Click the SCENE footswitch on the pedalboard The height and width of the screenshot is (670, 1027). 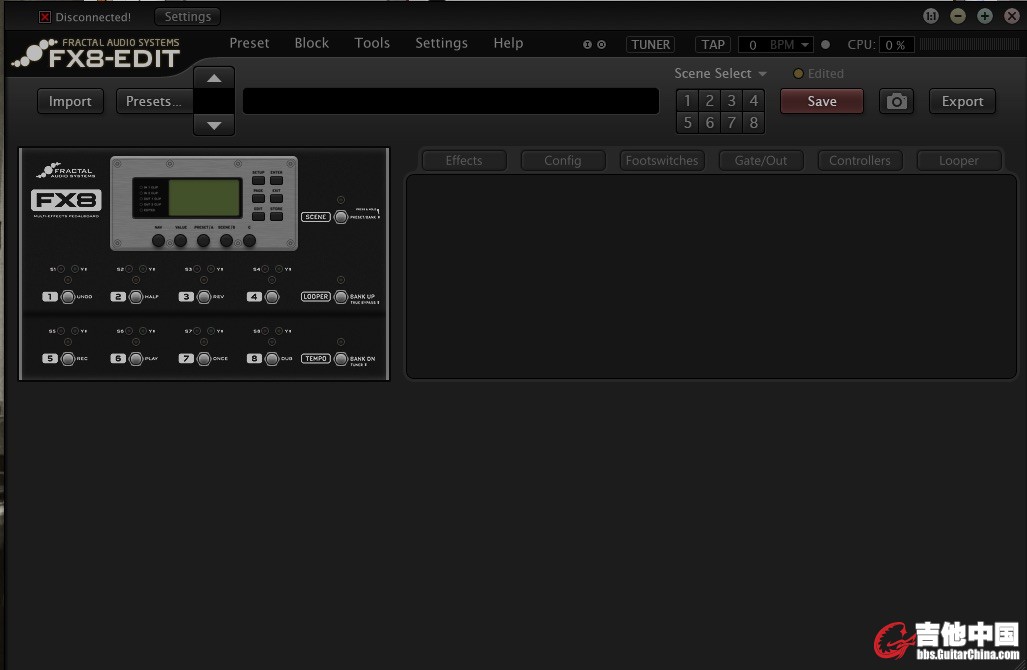click(x=341, y=217)
